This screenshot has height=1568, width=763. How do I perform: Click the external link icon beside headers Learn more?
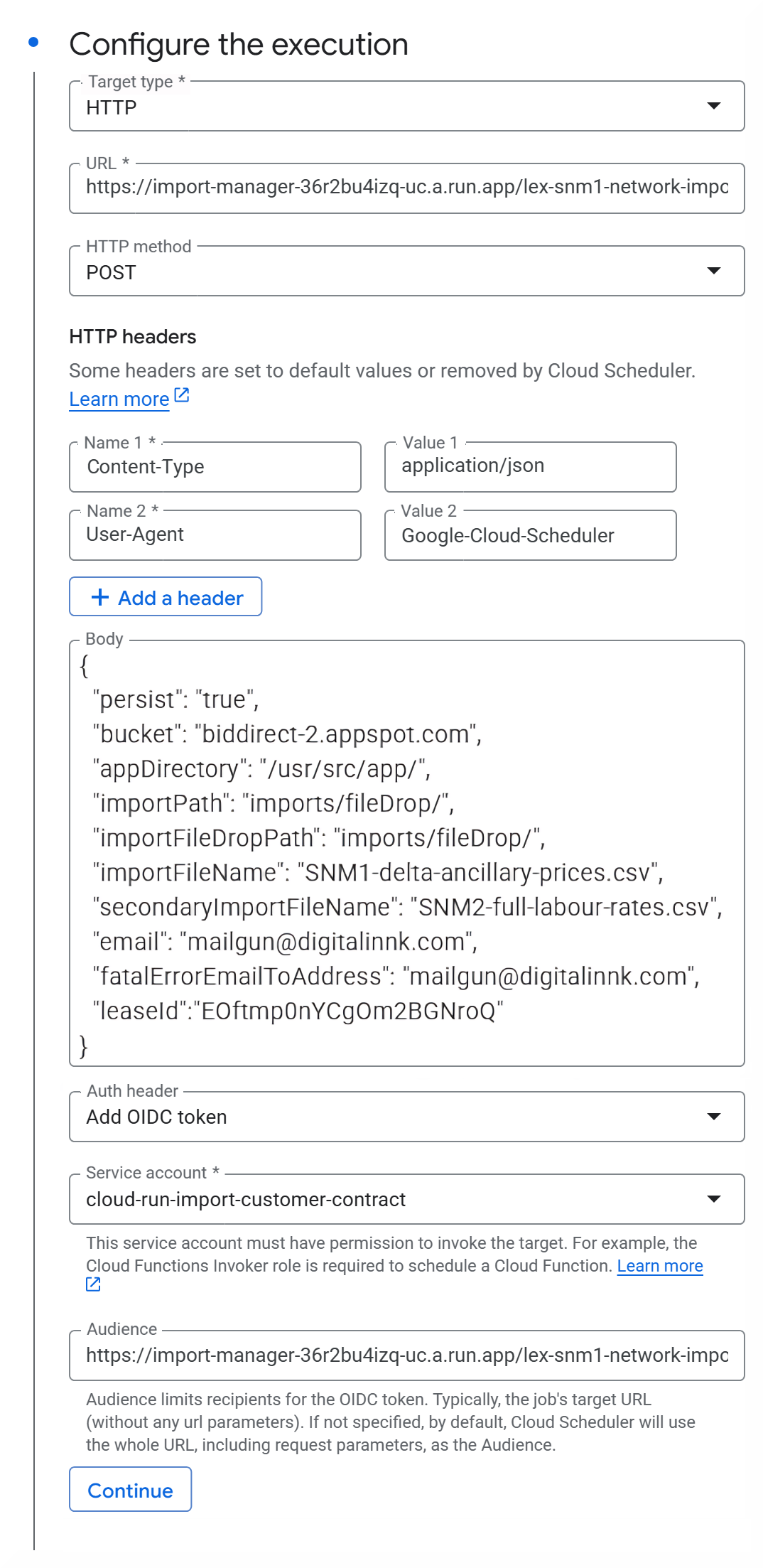click(x=182, y=395)
